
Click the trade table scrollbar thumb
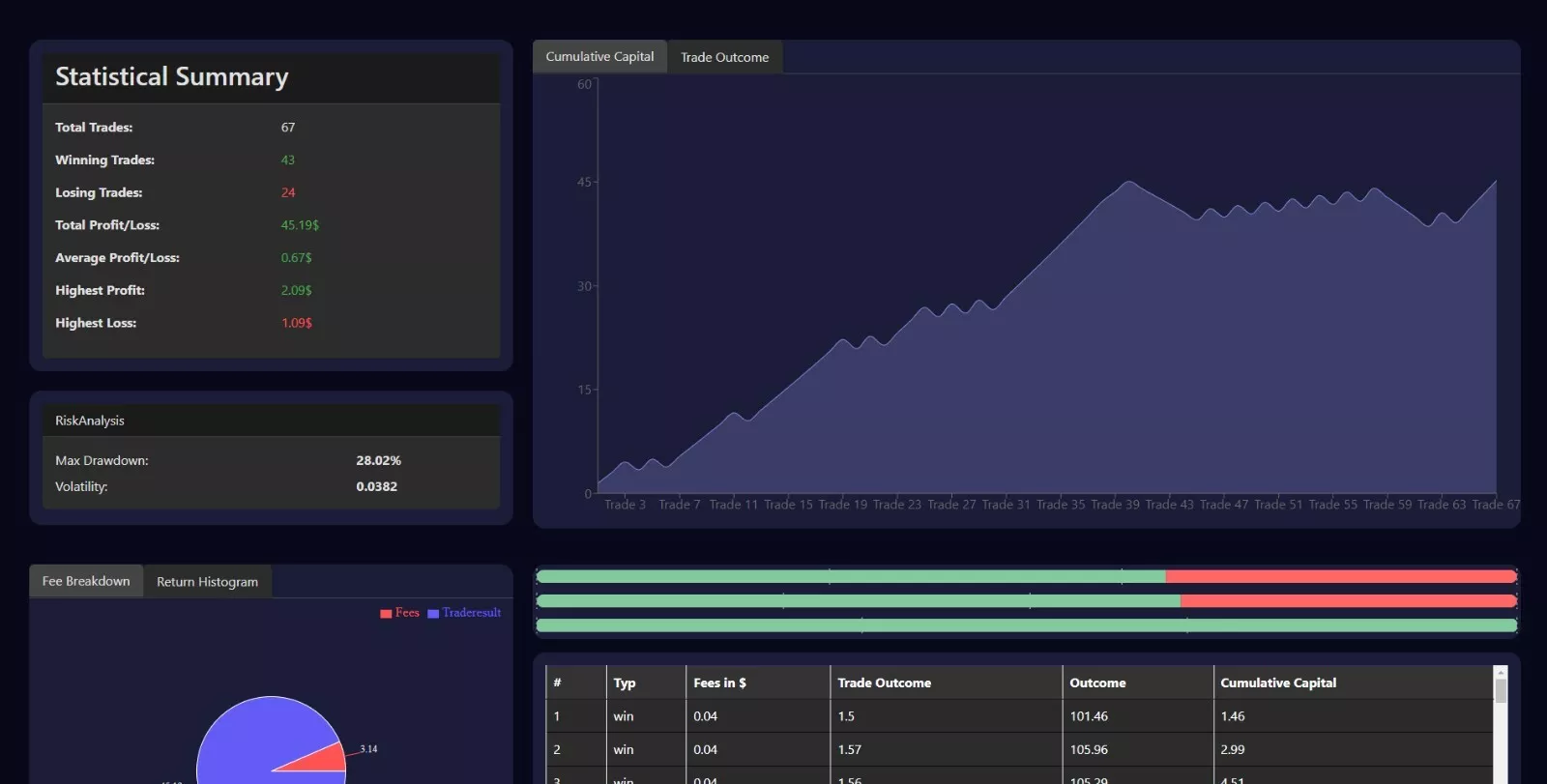[1501, 690]
